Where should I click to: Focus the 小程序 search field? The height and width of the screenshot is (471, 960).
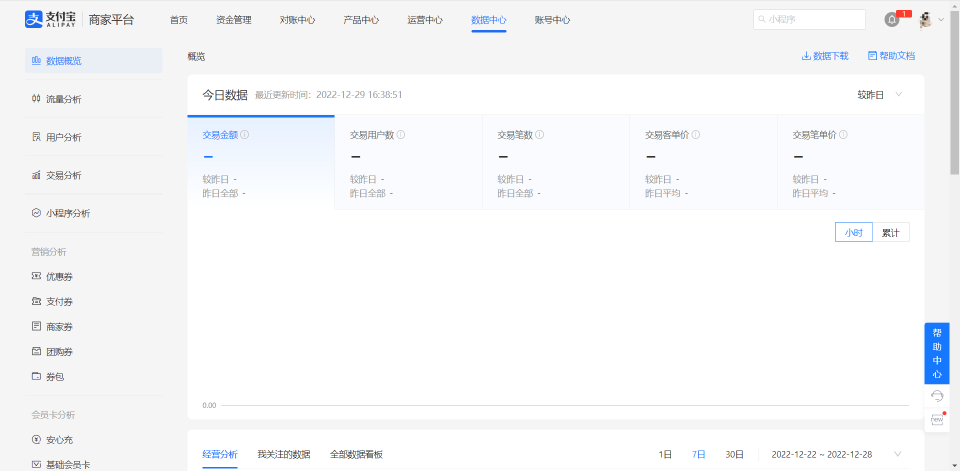coord(809,20)
